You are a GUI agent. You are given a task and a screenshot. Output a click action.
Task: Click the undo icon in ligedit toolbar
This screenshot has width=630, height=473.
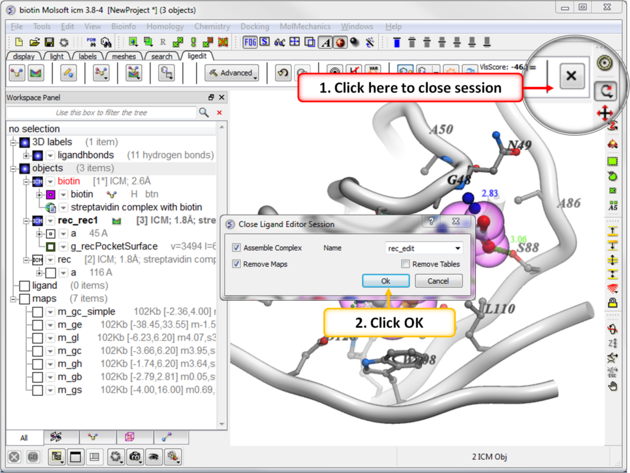pyautogui.click(x=283, y=73)
